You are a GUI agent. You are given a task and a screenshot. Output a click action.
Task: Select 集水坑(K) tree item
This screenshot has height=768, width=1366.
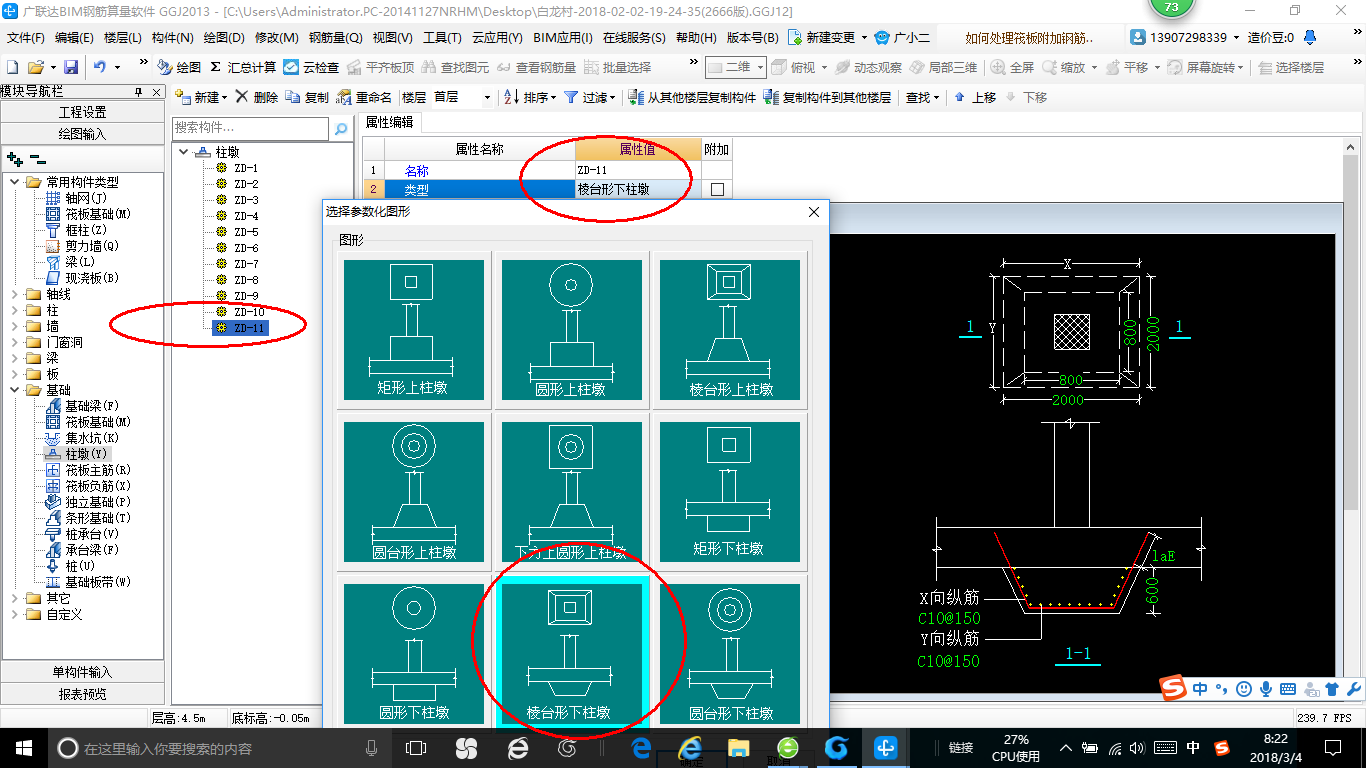83,438
